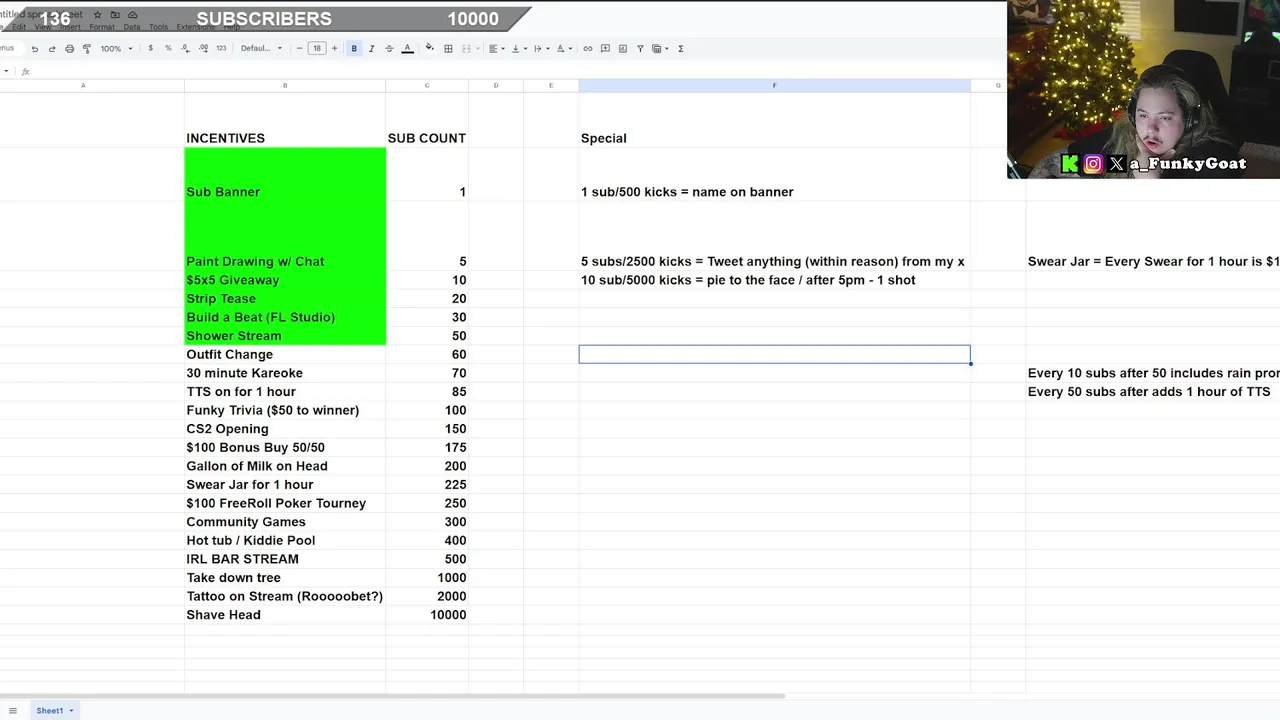Select cell 'Tattoo on Stream (Rooooobet?)'

click(285, 596)
